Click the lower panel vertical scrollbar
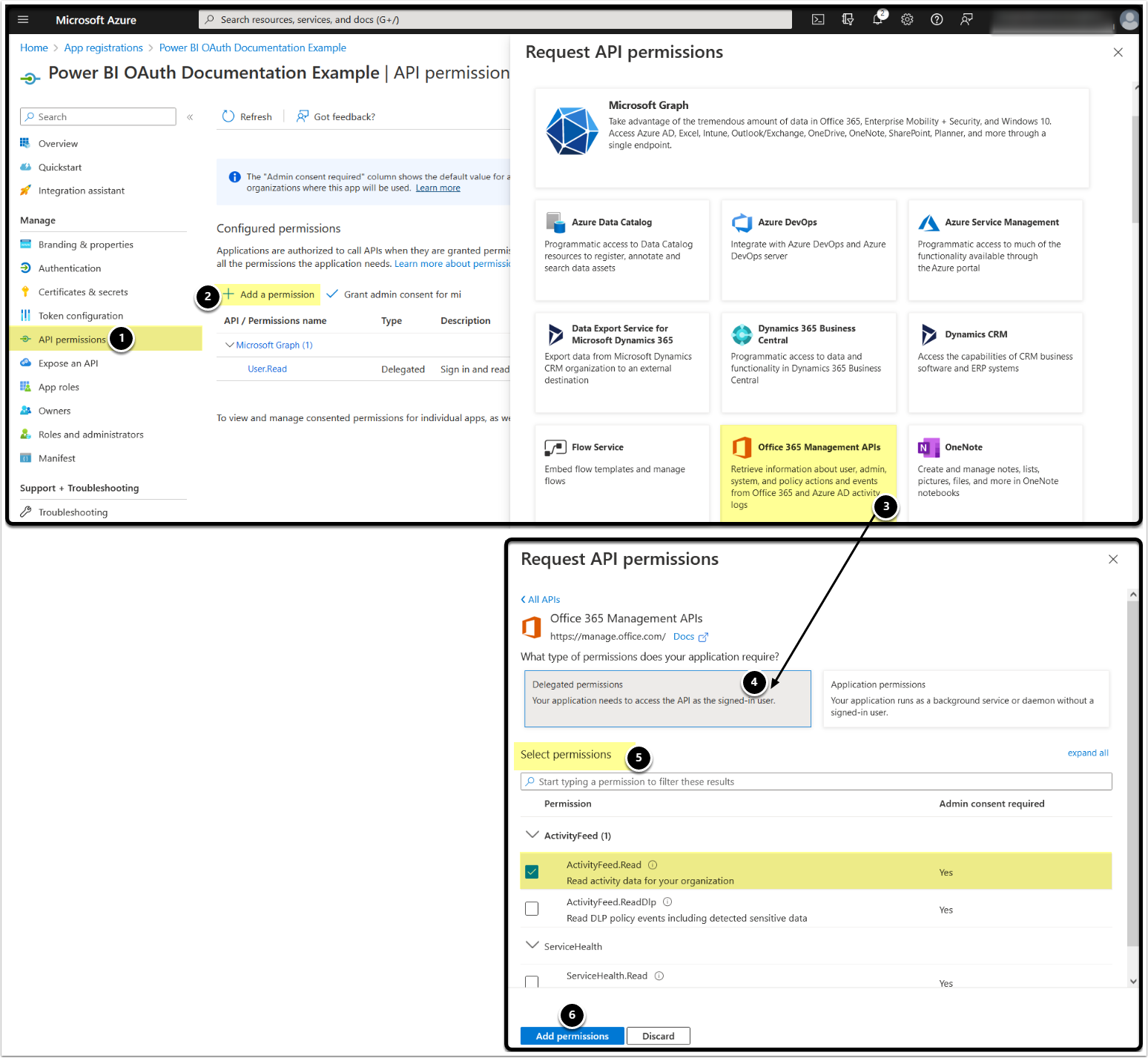Viewport: 1148px width, 1058px height. (x=1132, y=774)
